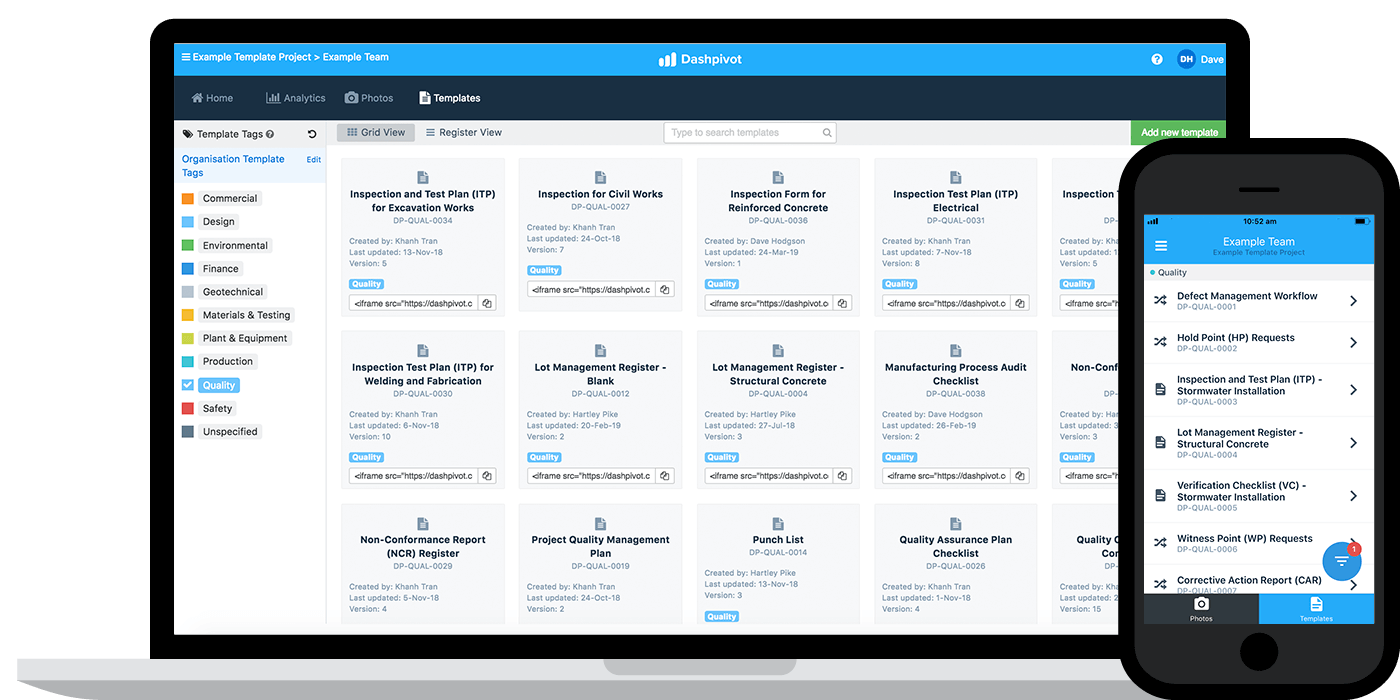Open the Photos tab in top navigation
Image resolution: width=1400 pixels, height=700 pixels.
click(x=369, y=98)
